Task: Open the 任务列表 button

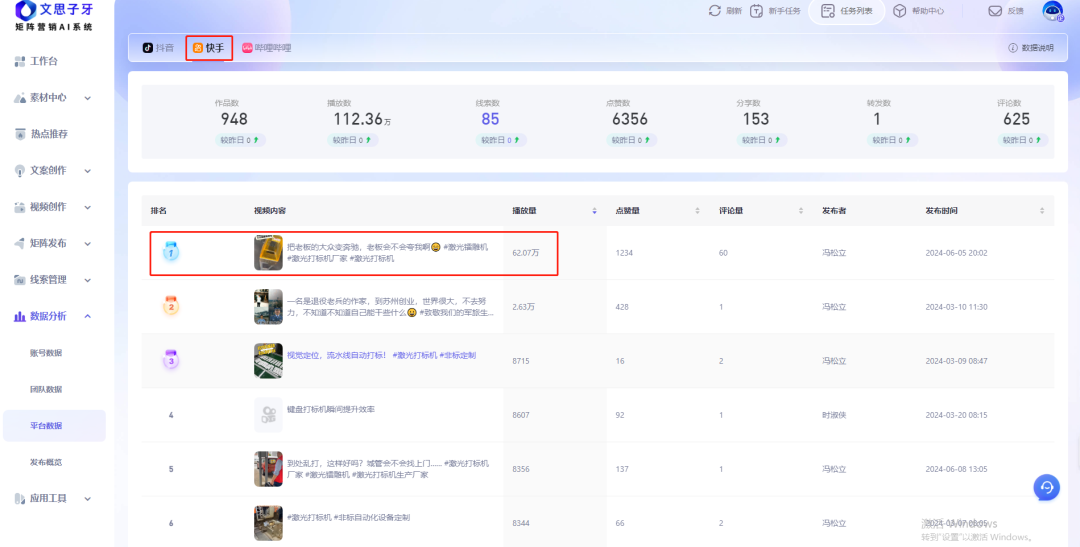Action: tap(847, 11)
